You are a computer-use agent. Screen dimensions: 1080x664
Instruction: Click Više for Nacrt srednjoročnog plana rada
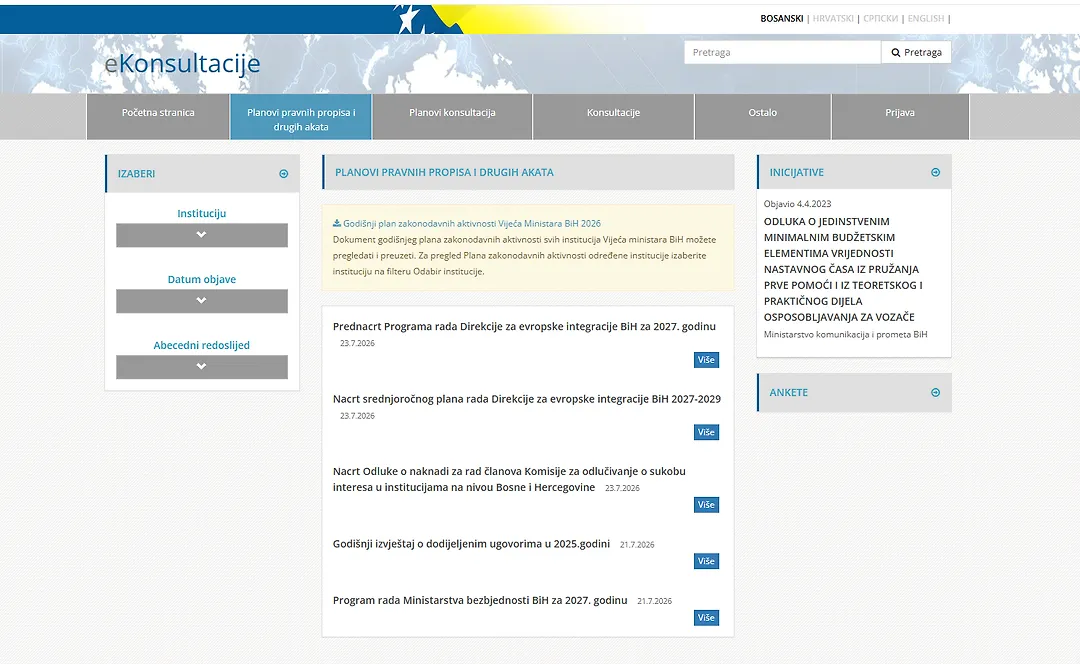click(706, 432)
